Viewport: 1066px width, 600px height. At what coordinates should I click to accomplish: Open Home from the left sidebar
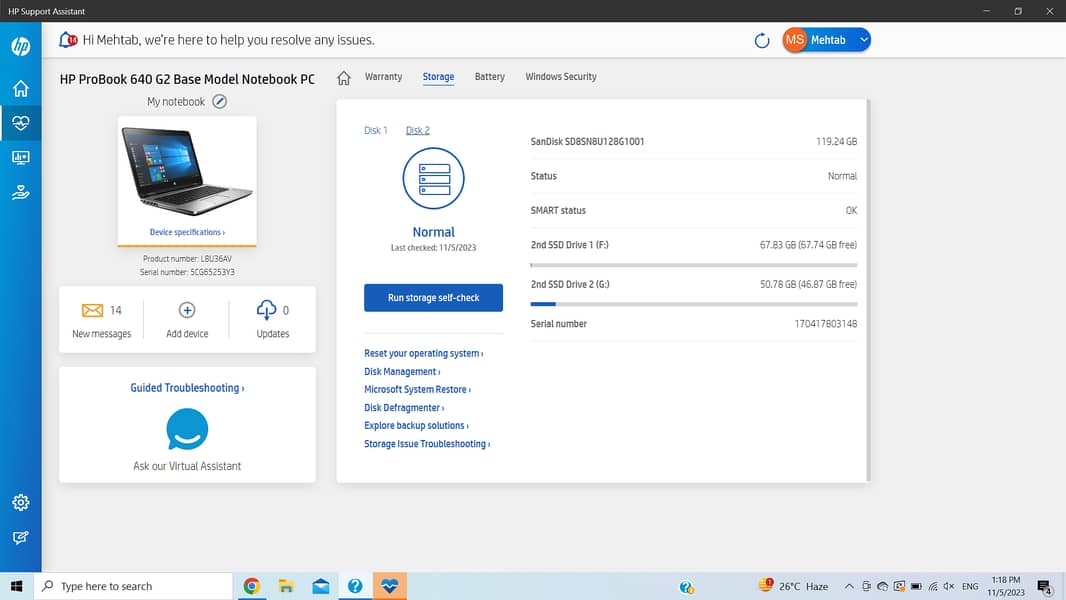click(20, 89)
